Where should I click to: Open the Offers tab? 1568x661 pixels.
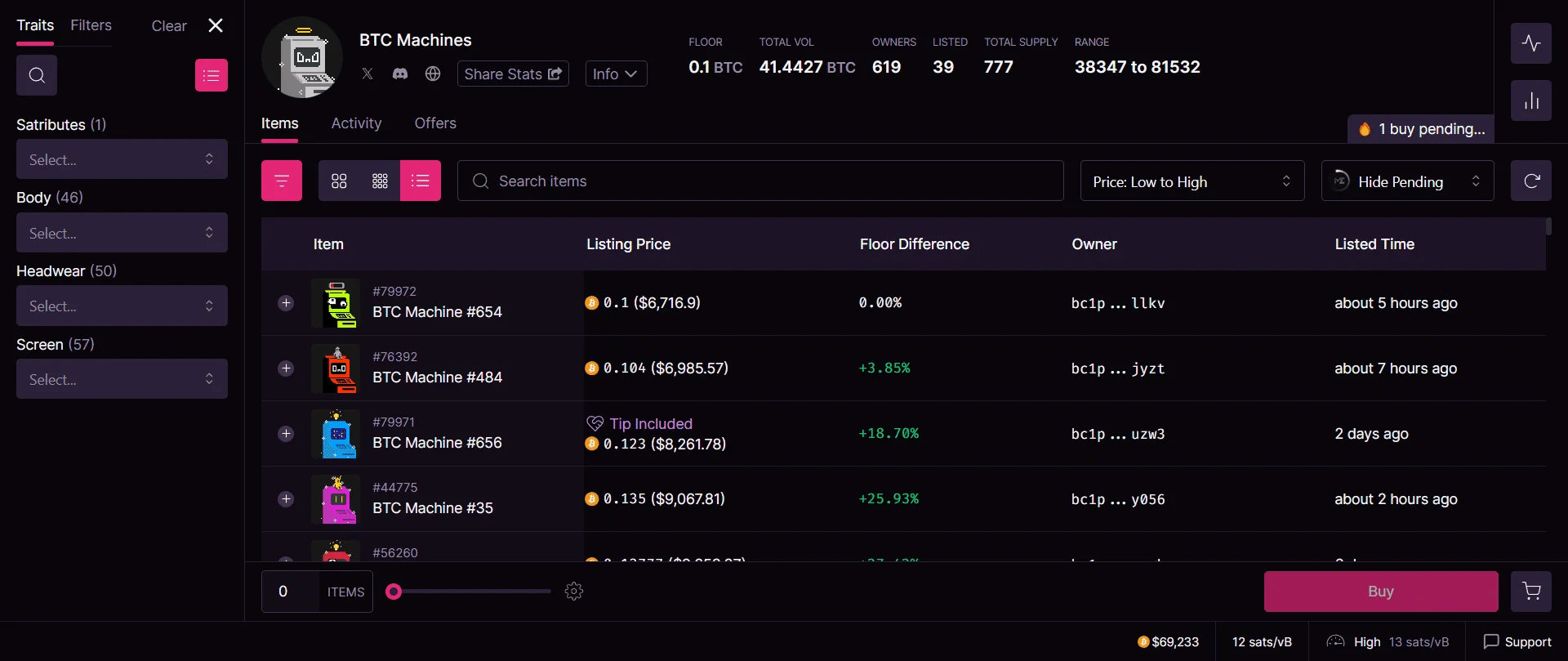click(435, 123)
